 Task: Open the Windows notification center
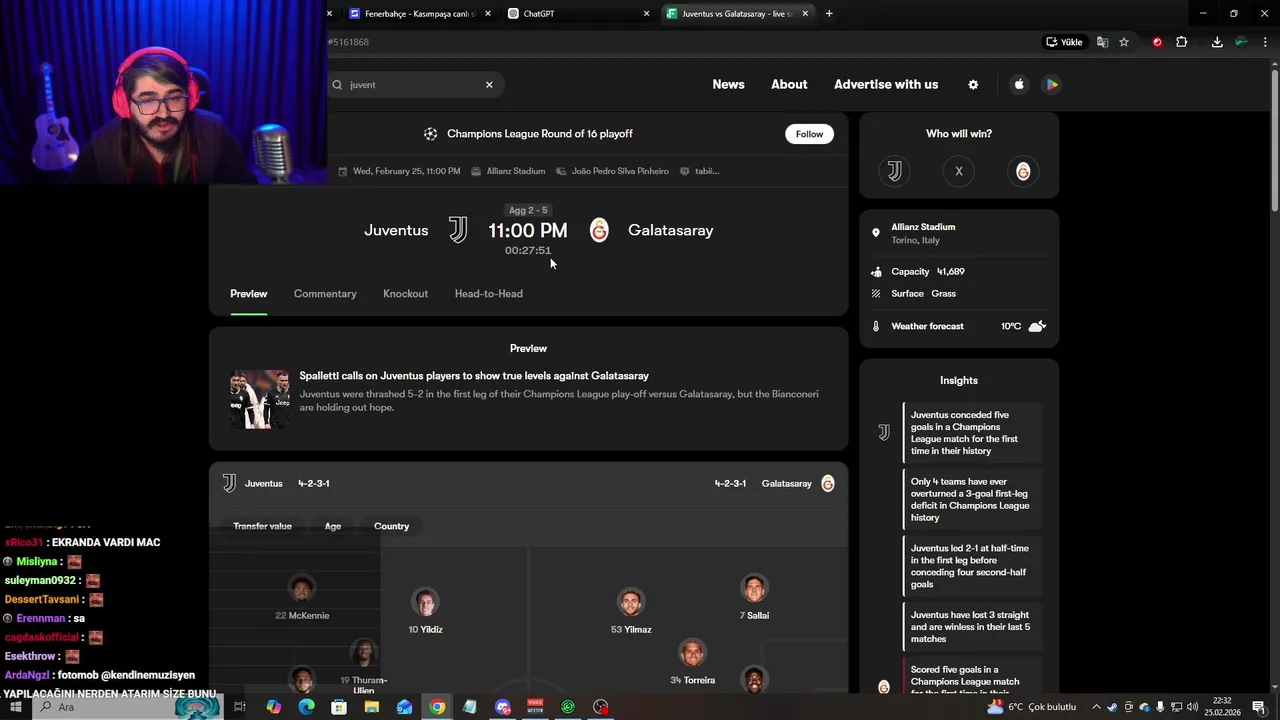[1259, 707]
